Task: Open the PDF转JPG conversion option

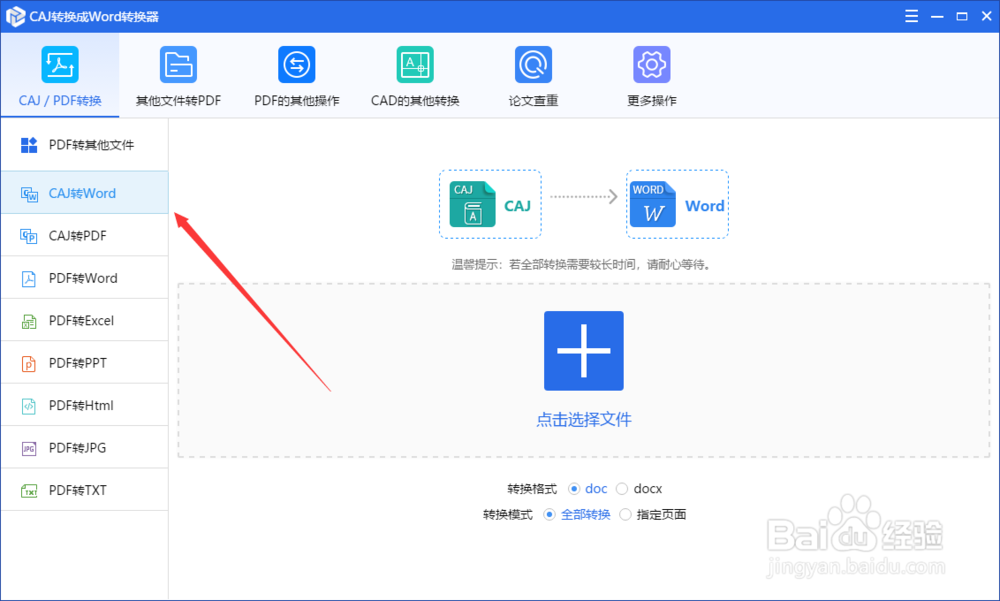Action: tap(84, 447)
